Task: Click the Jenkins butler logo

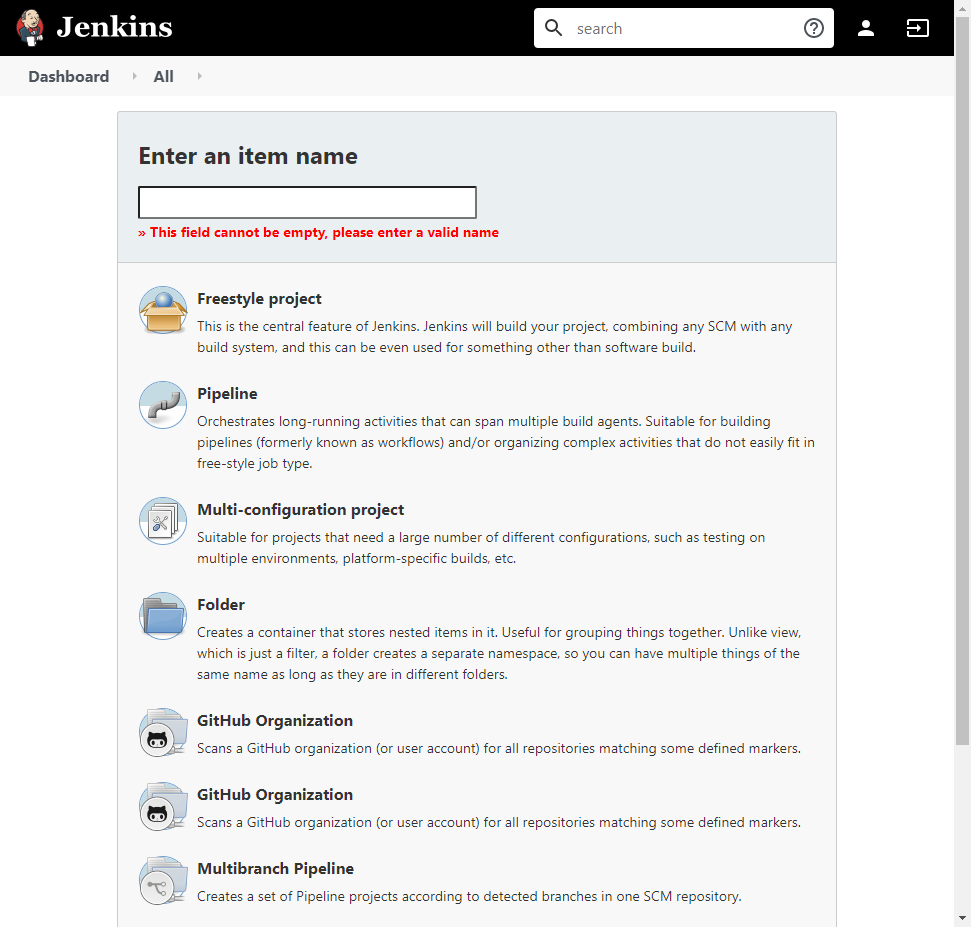Action: tap(29, 27)
